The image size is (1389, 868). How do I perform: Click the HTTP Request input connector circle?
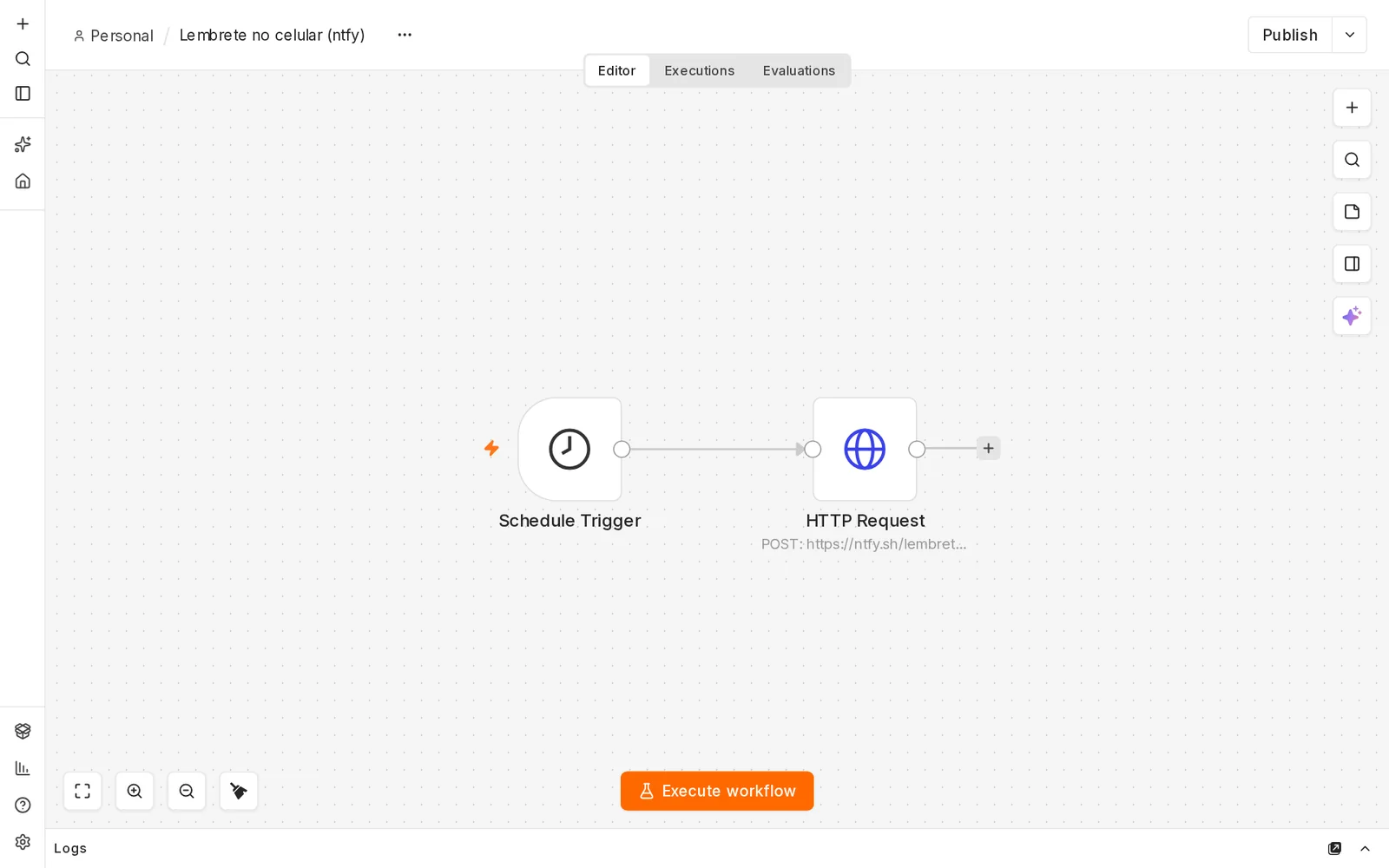(813, 449)
